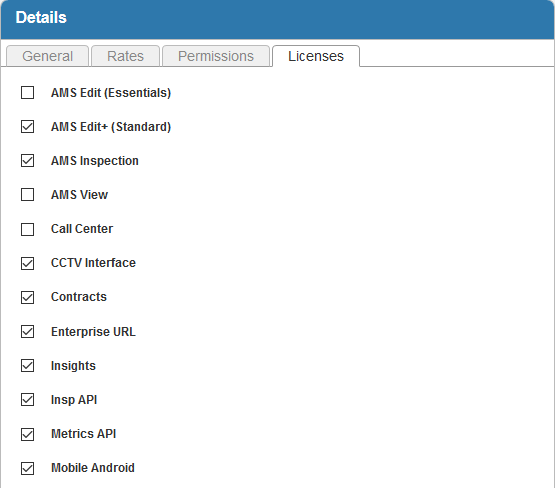Uncheck the Enterprise URL license
555x488 pixels.
click(x=27, y=332)
